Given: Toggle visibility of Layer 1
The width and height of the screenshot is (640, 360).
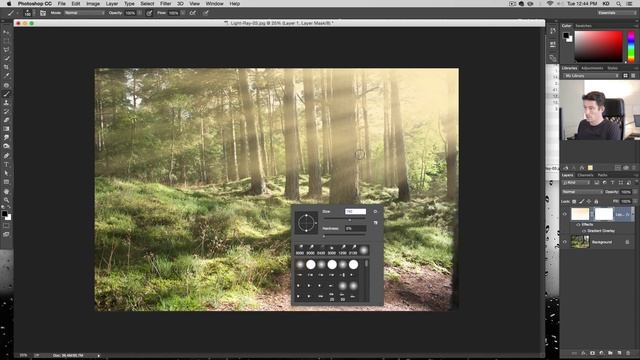Looking at the screenshot, I should (x=565, y=214).
